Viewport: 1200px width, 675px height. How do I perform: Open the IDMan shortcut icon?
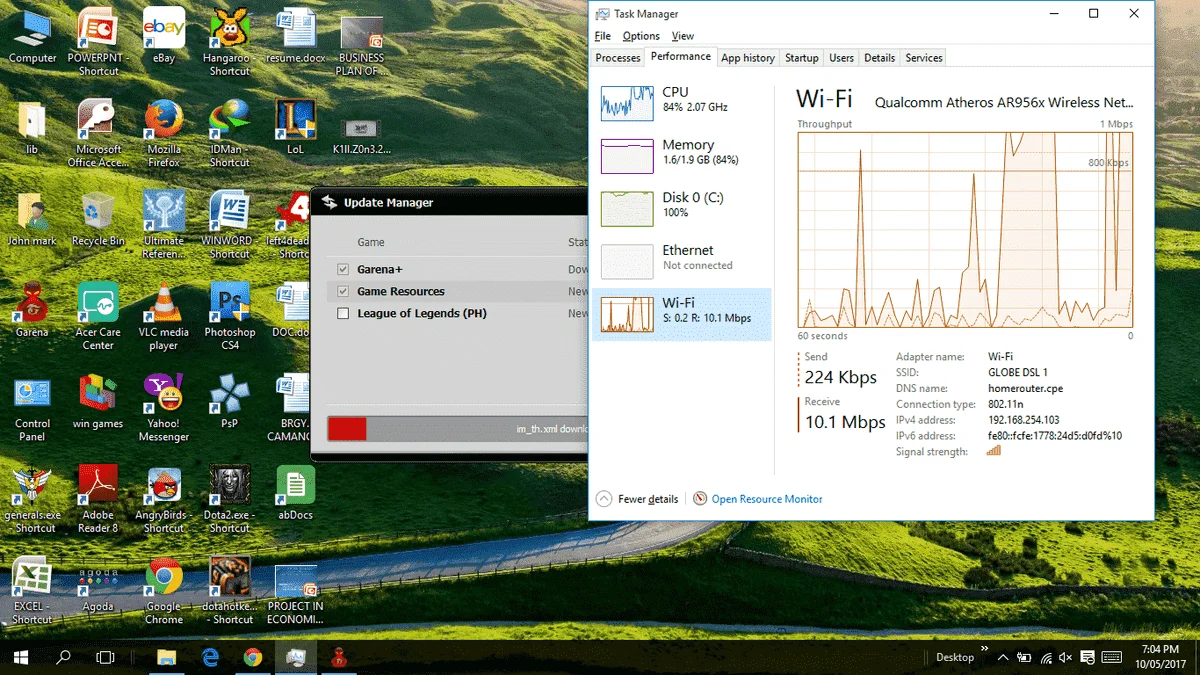230,132
